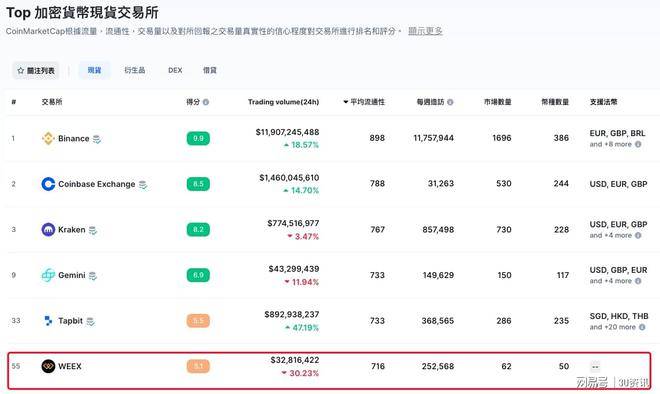660x394 pixels.
Task: Click the 顯示更多 link
Action: point(426,31)
